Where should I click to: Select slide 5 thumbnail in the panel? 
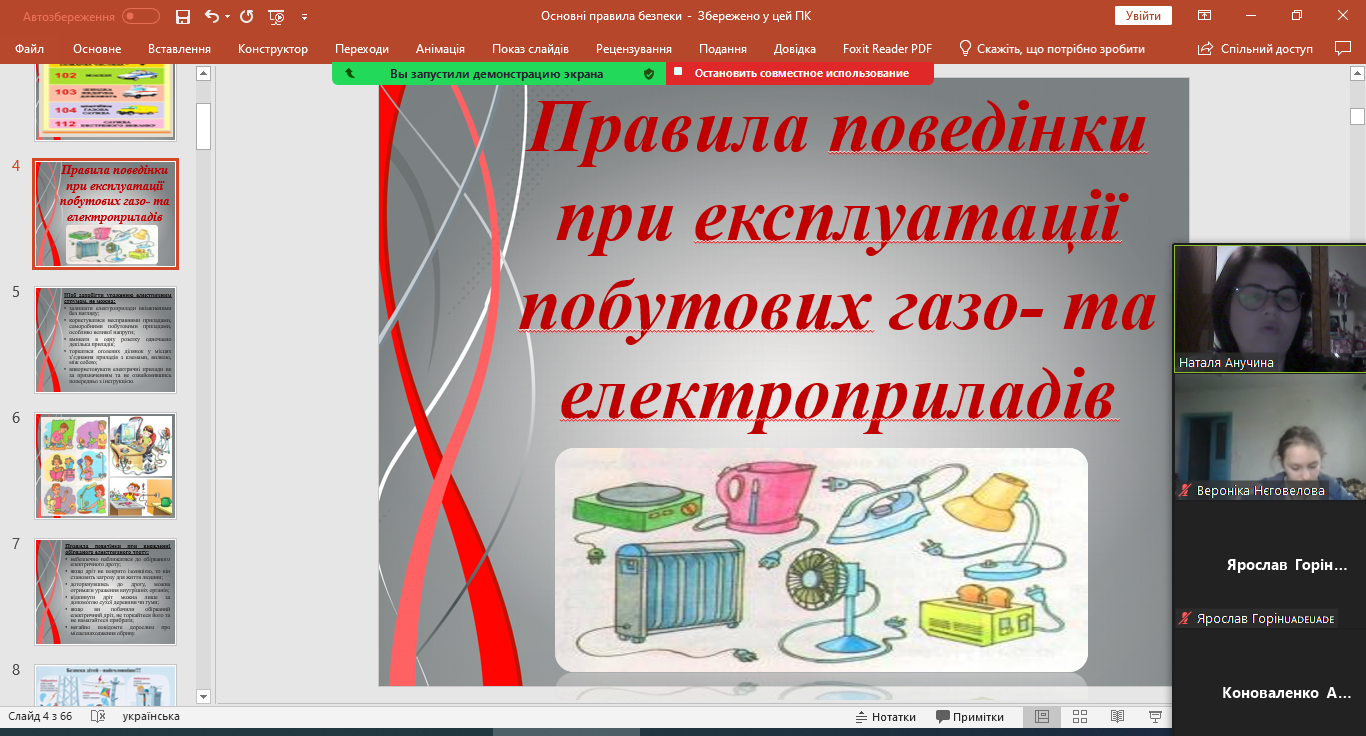tap(106, 340)
